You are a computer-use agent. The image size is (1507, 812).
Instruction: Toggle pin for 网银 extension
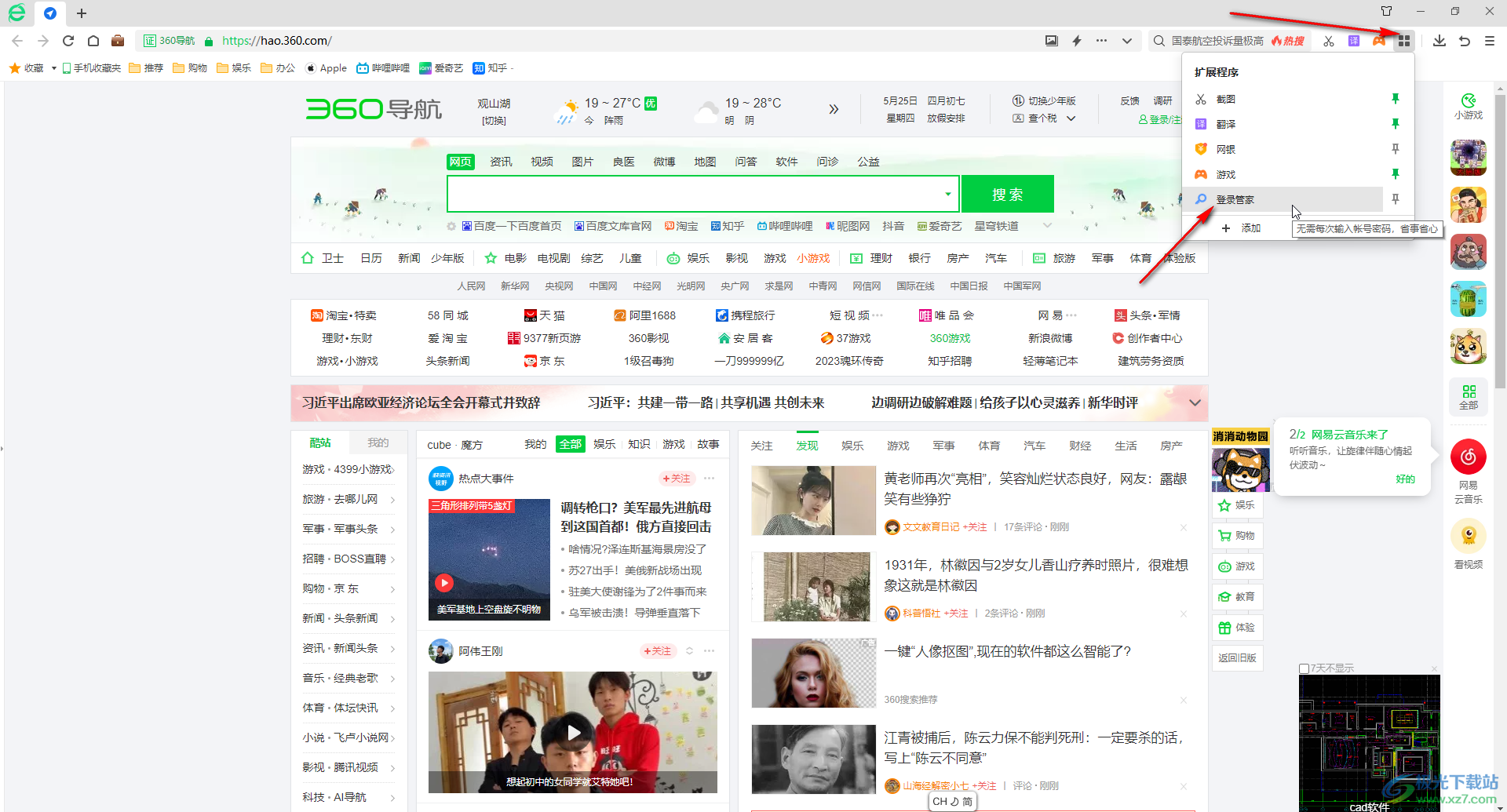click(1396, 149)
